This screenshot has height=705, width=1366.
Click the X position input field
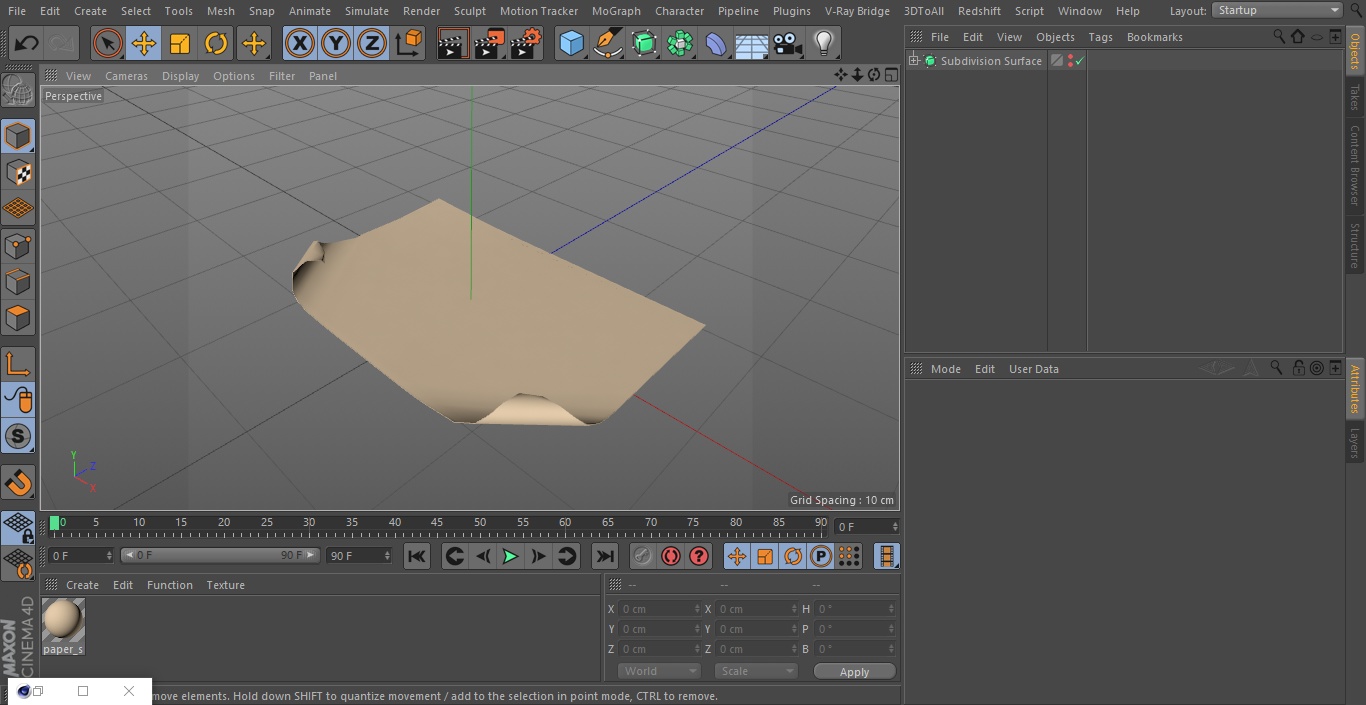point(660,609)
